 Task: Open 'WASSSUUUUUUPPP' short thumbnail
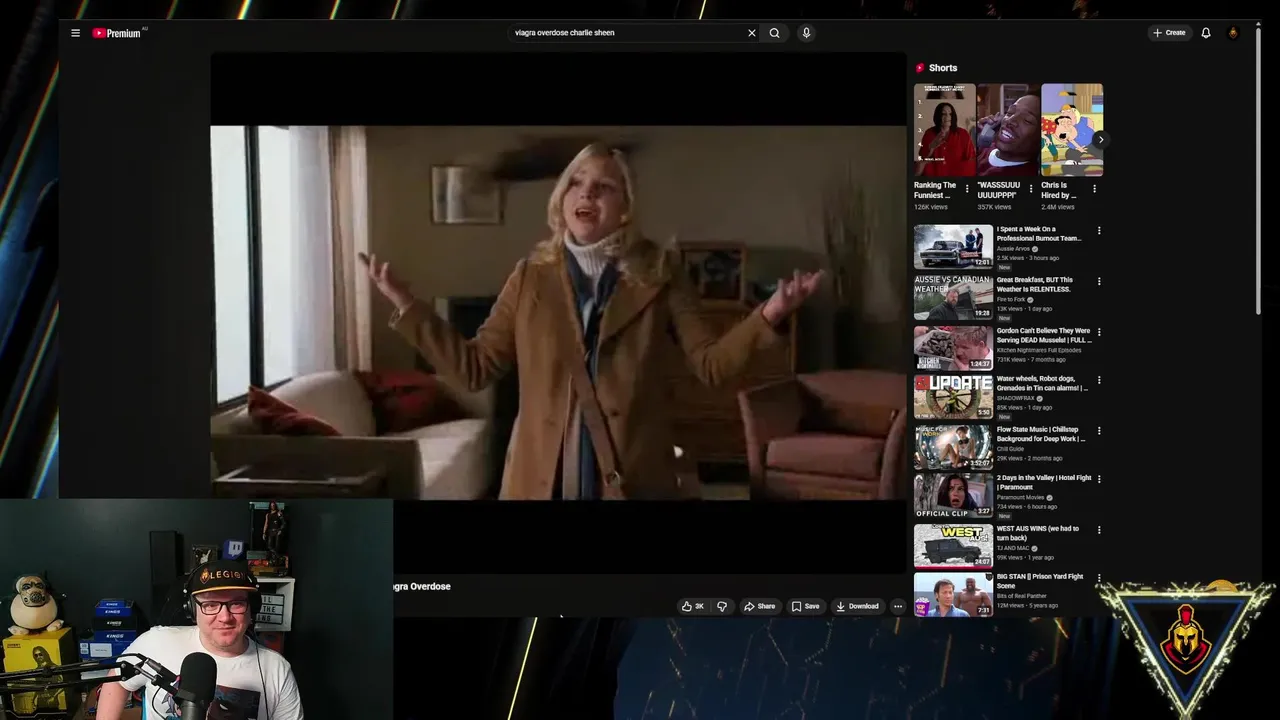1007,130
